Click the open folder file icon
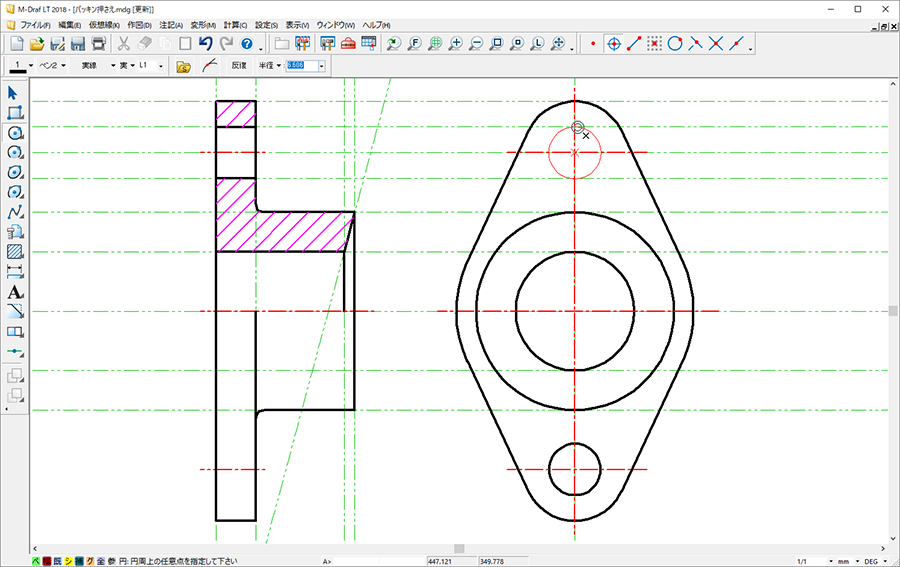The height and width of the screenshot is (567, 900). [37, 43]
